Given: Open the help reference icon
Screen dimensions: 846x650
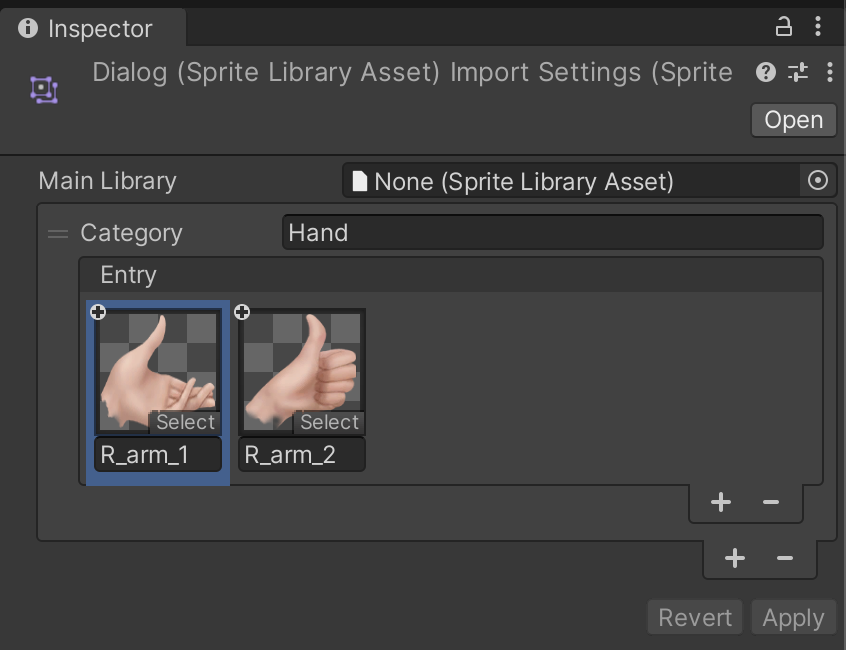Looking at the screenshot, I should (766, 72).
